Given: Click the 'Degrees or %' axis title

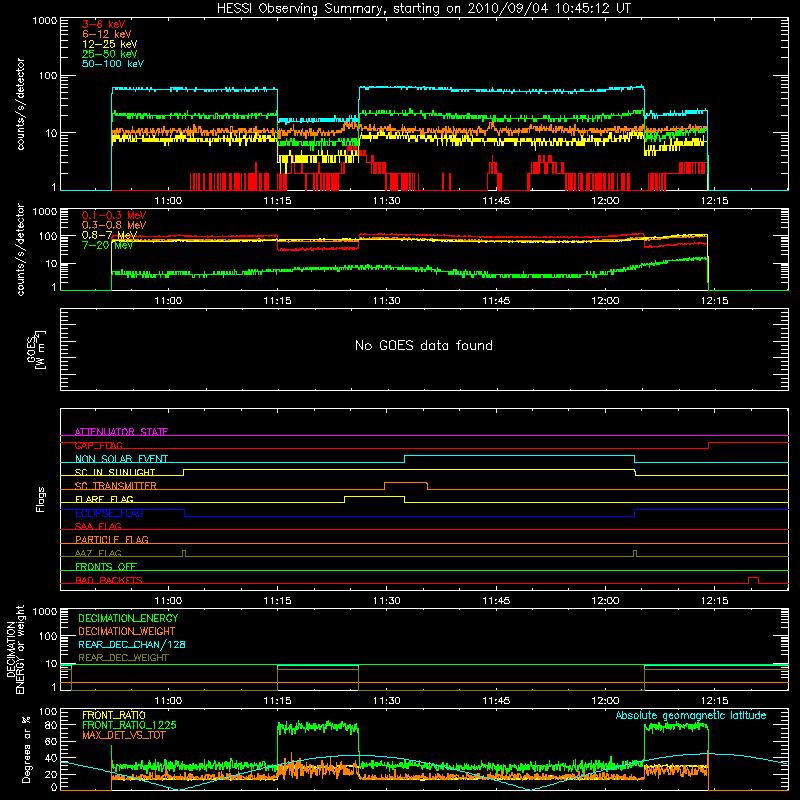Looking at the screenshot, I should coord(26,750).
